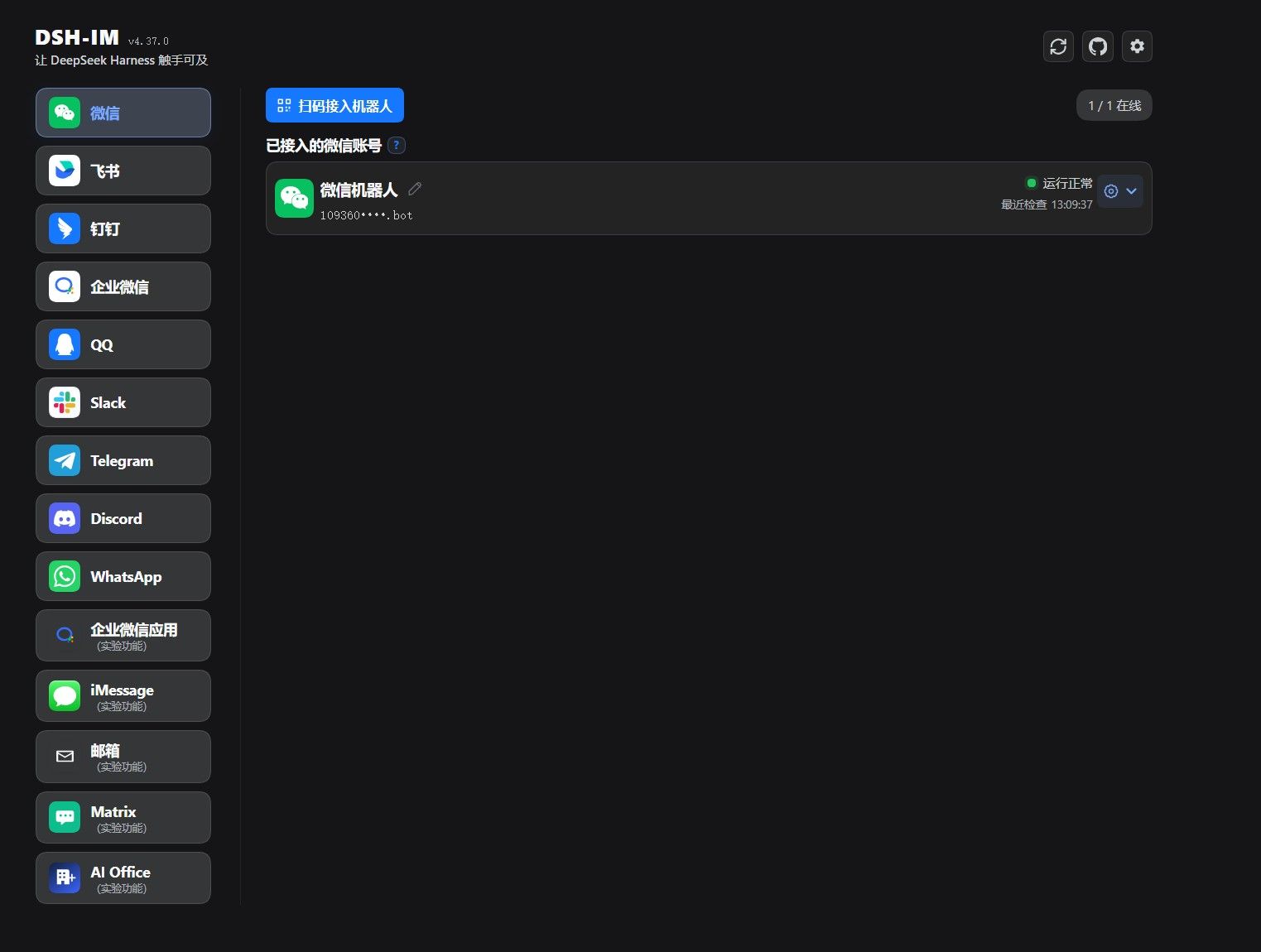Screen dimensions: 1261x952
Task: Edit the 微信机器人 name with pencil icon
Action: [x=415, y=190]
